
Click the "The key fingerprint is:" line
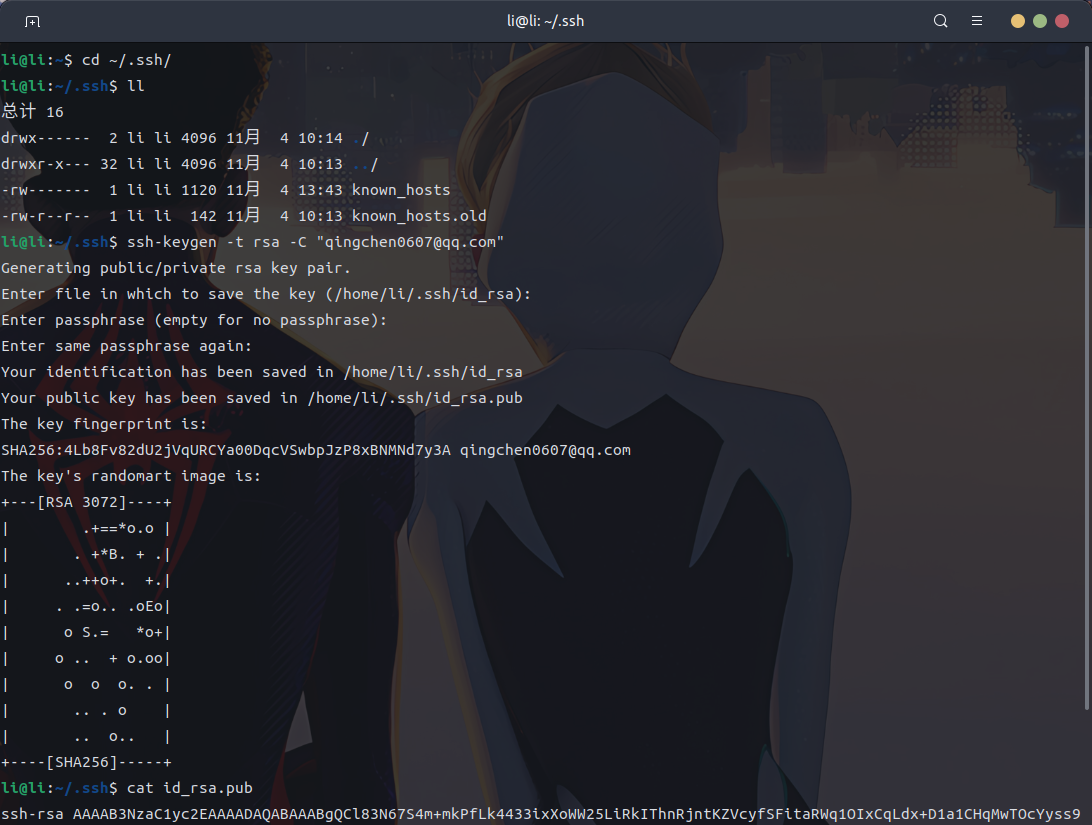104,424
